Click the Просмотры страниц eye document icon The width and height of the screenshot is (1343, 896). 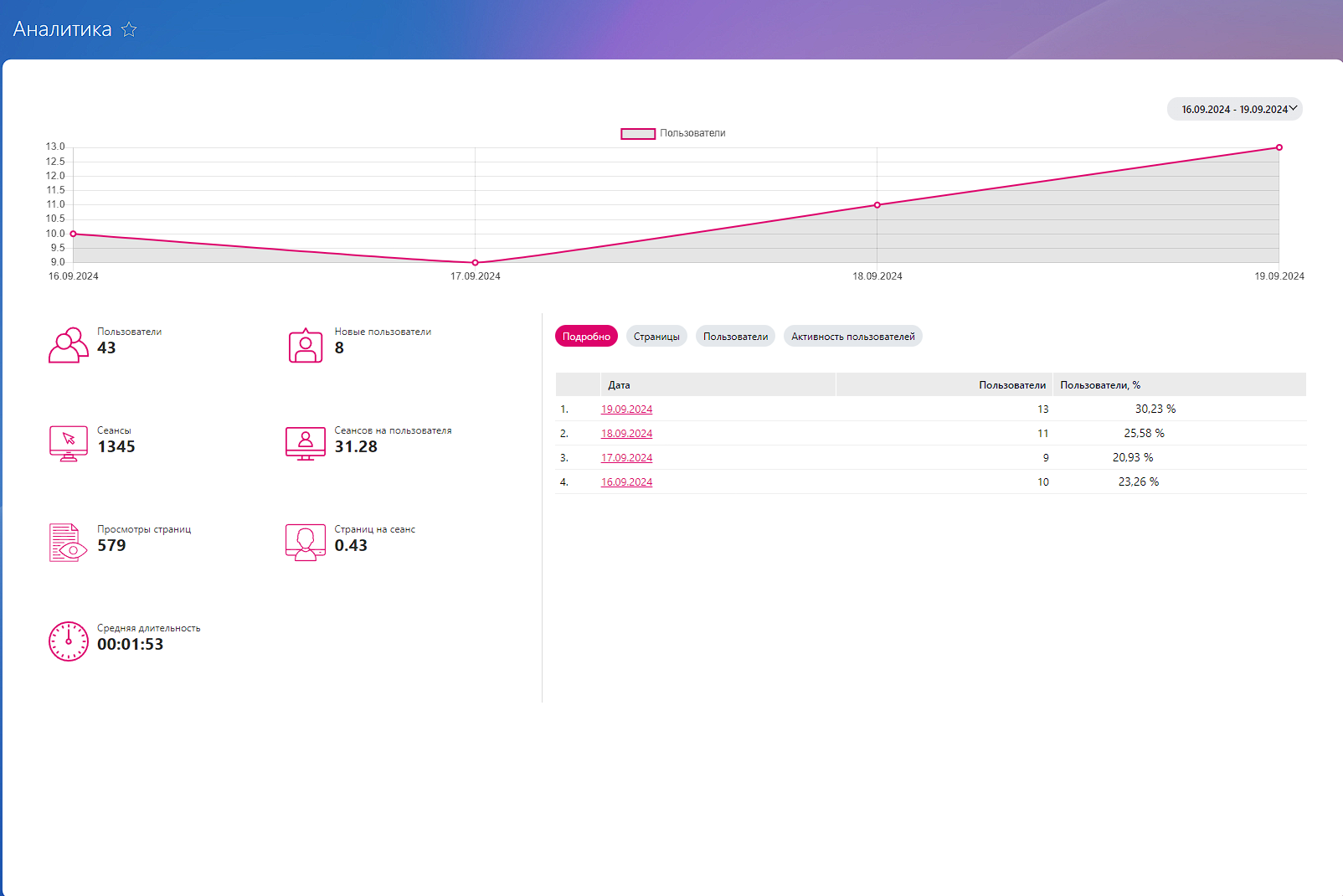point(68,543)
